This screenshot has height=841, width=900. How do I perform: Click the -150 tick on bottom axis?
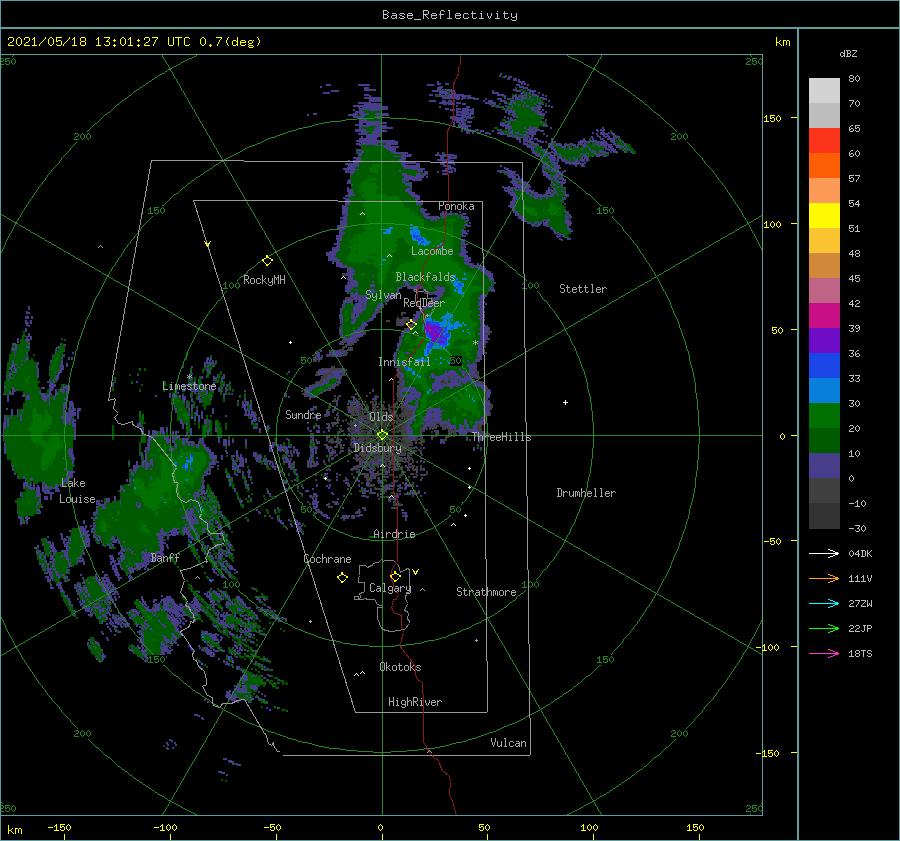point(59,828)
